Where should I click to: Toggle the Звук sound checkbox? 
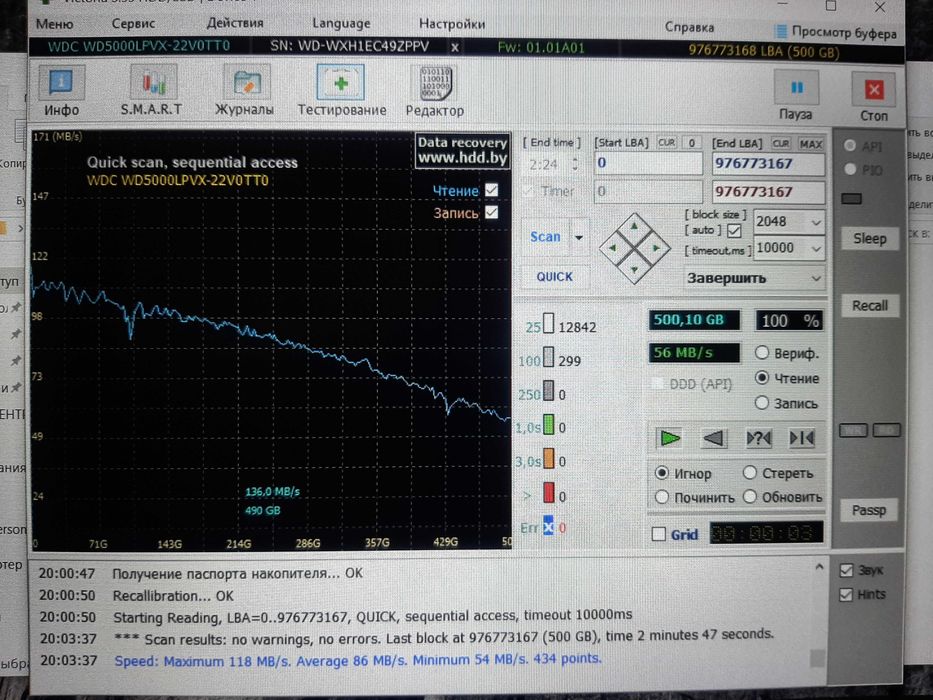coord(846,570)
